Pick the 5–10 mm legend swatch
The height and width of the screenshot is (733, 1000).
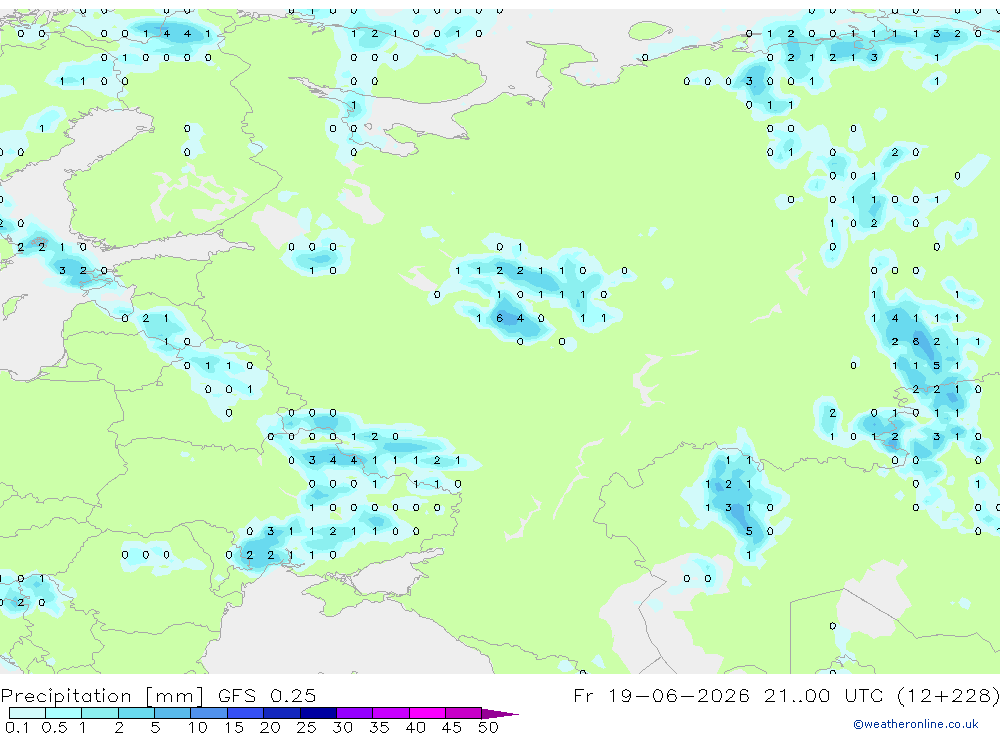(x=172, y=713)
